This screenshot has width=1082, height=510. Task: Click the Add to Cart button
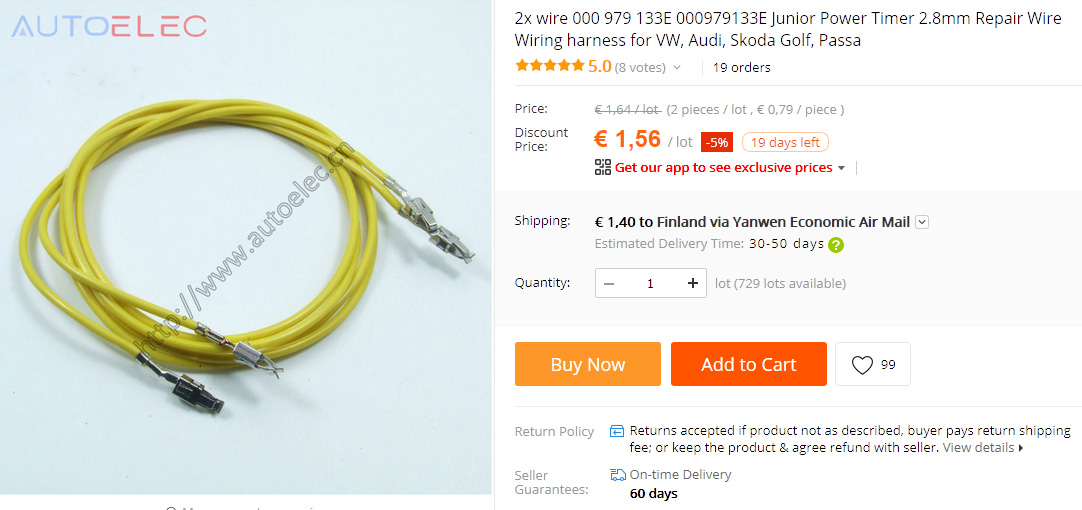coord(749,364)
